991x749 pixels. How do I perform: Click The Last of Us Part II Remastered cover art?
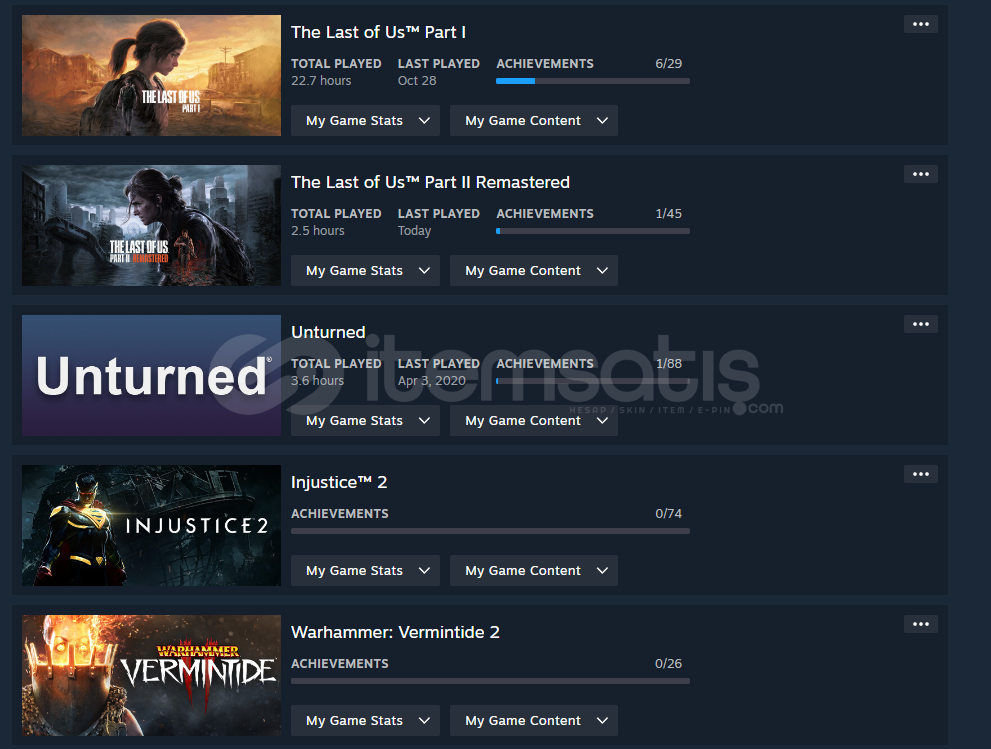pos(152,226)
